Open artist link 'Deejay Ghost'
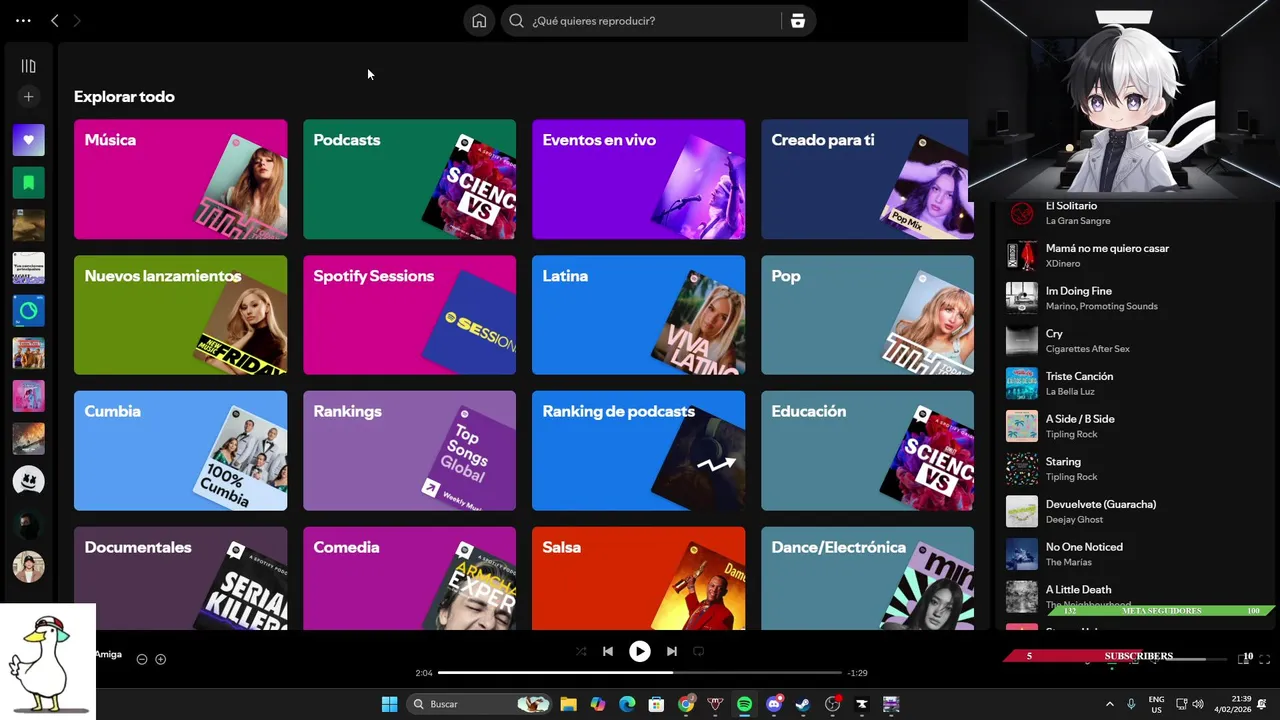Image resolution: width=1280 pixels, height=720 pixels. [1074, 520]
